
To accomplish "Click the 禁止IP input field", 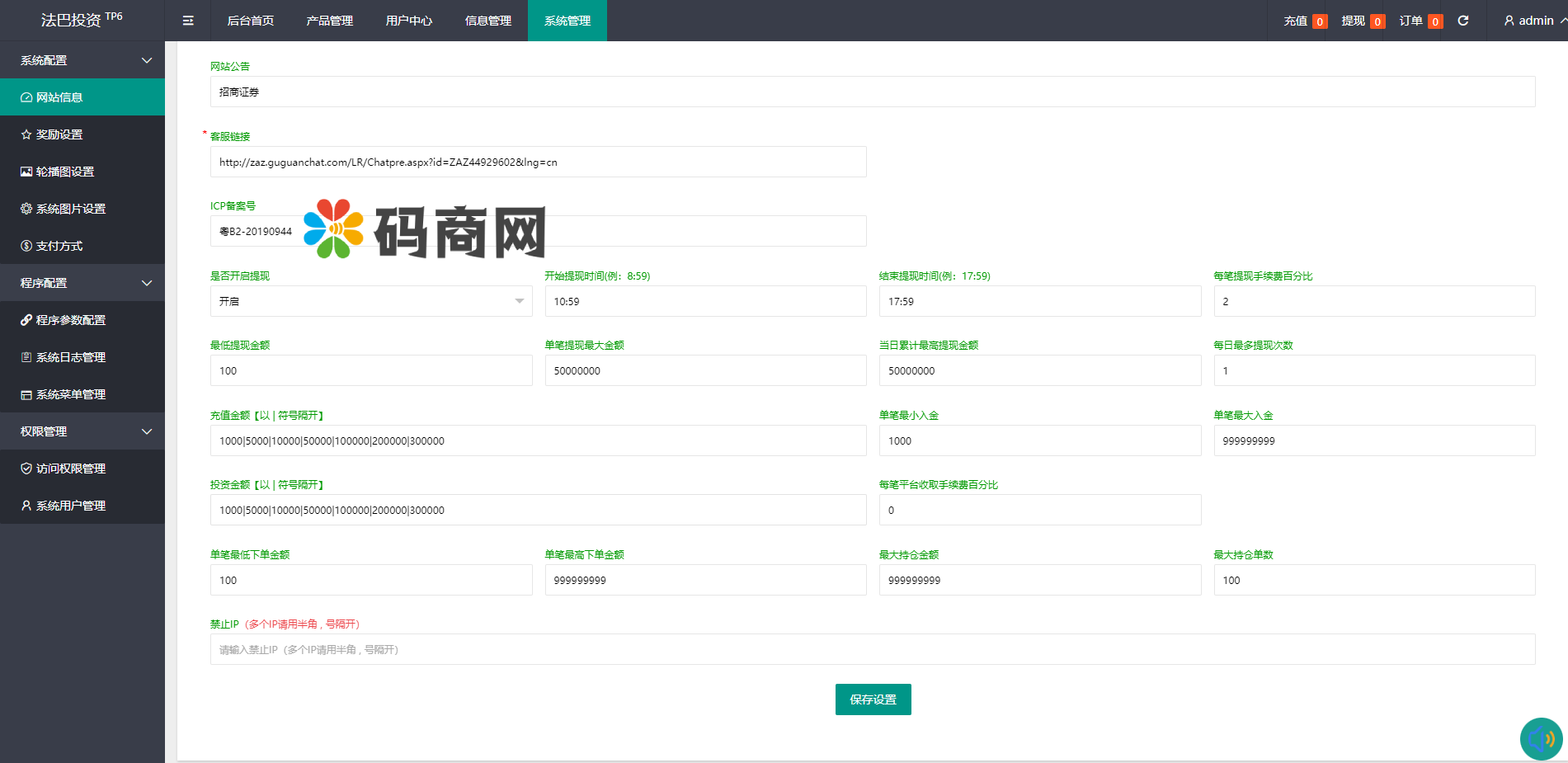I will click(x=872, y=649).
